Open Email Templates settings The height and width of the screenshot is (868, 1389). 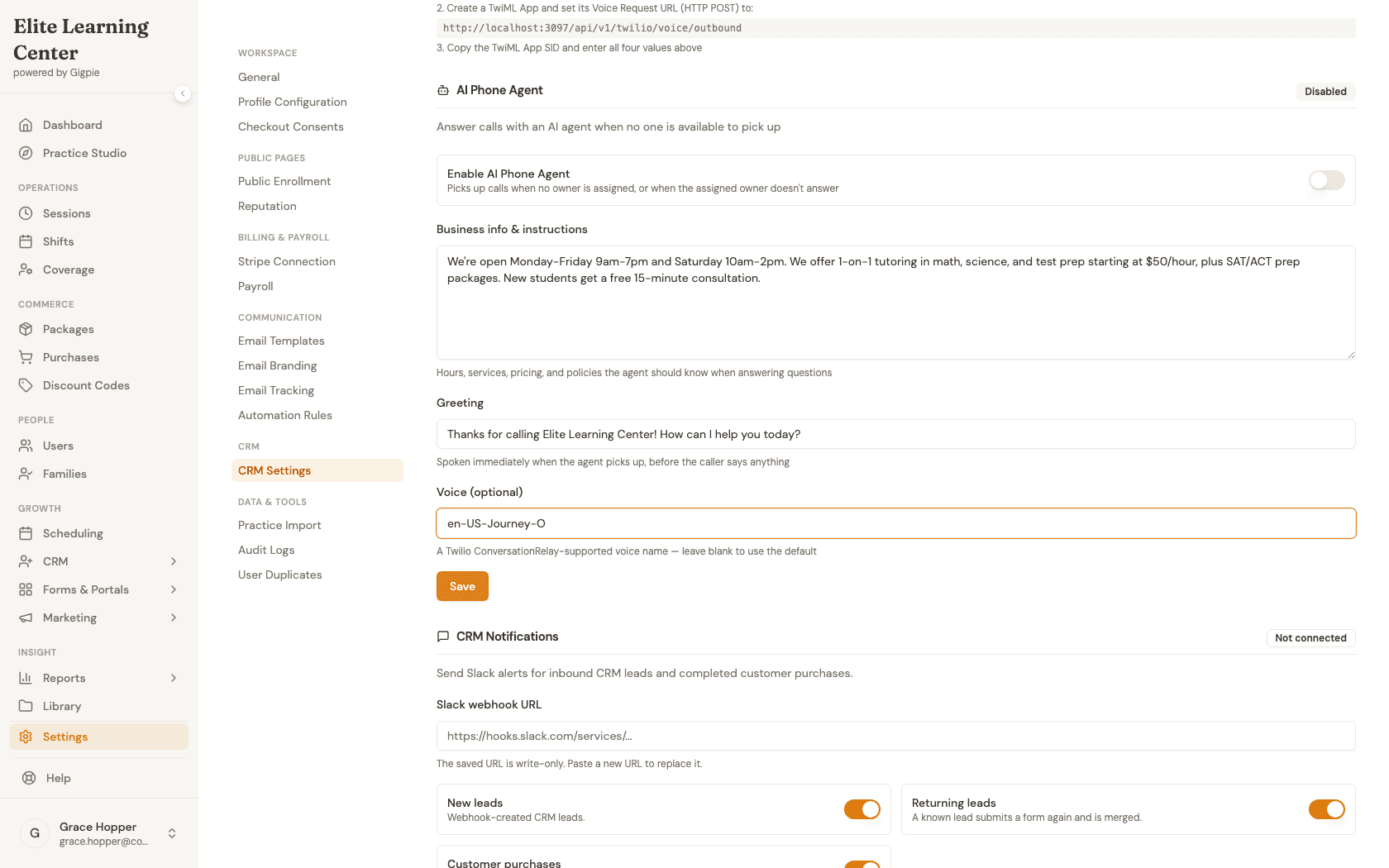[x=281, y=341]
